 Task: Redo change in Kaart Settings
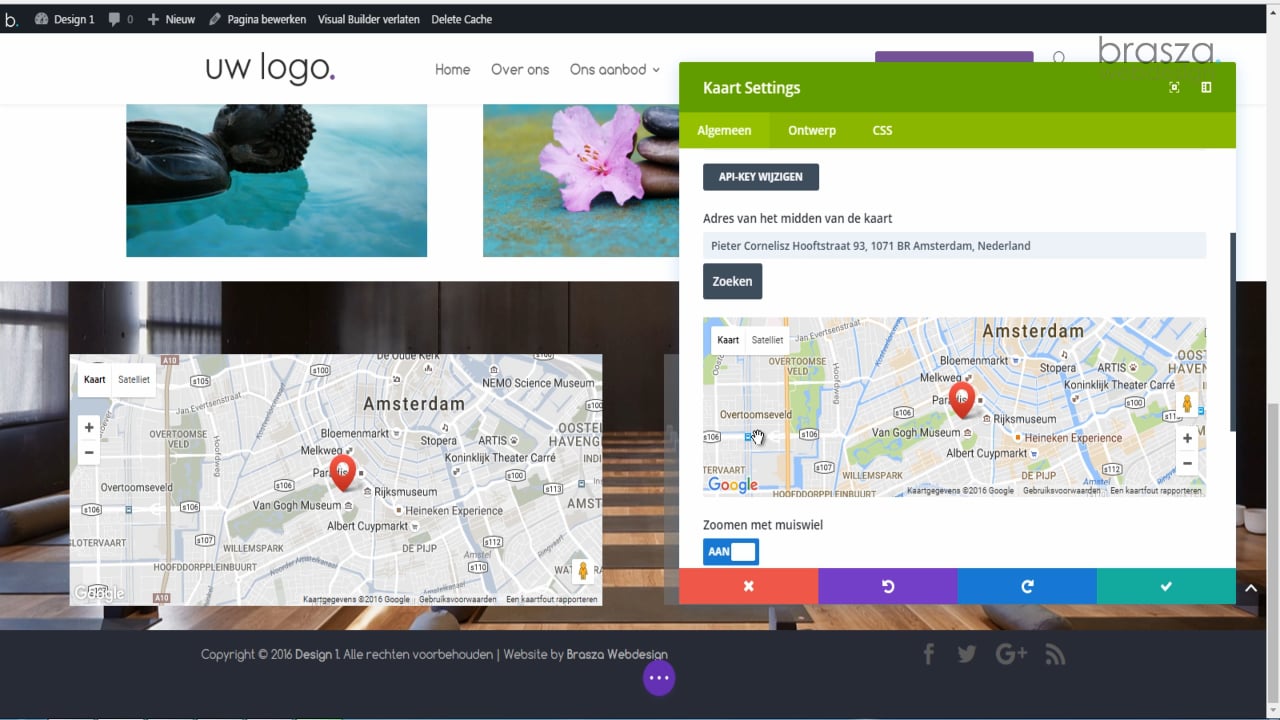(x=1027, y=586)
